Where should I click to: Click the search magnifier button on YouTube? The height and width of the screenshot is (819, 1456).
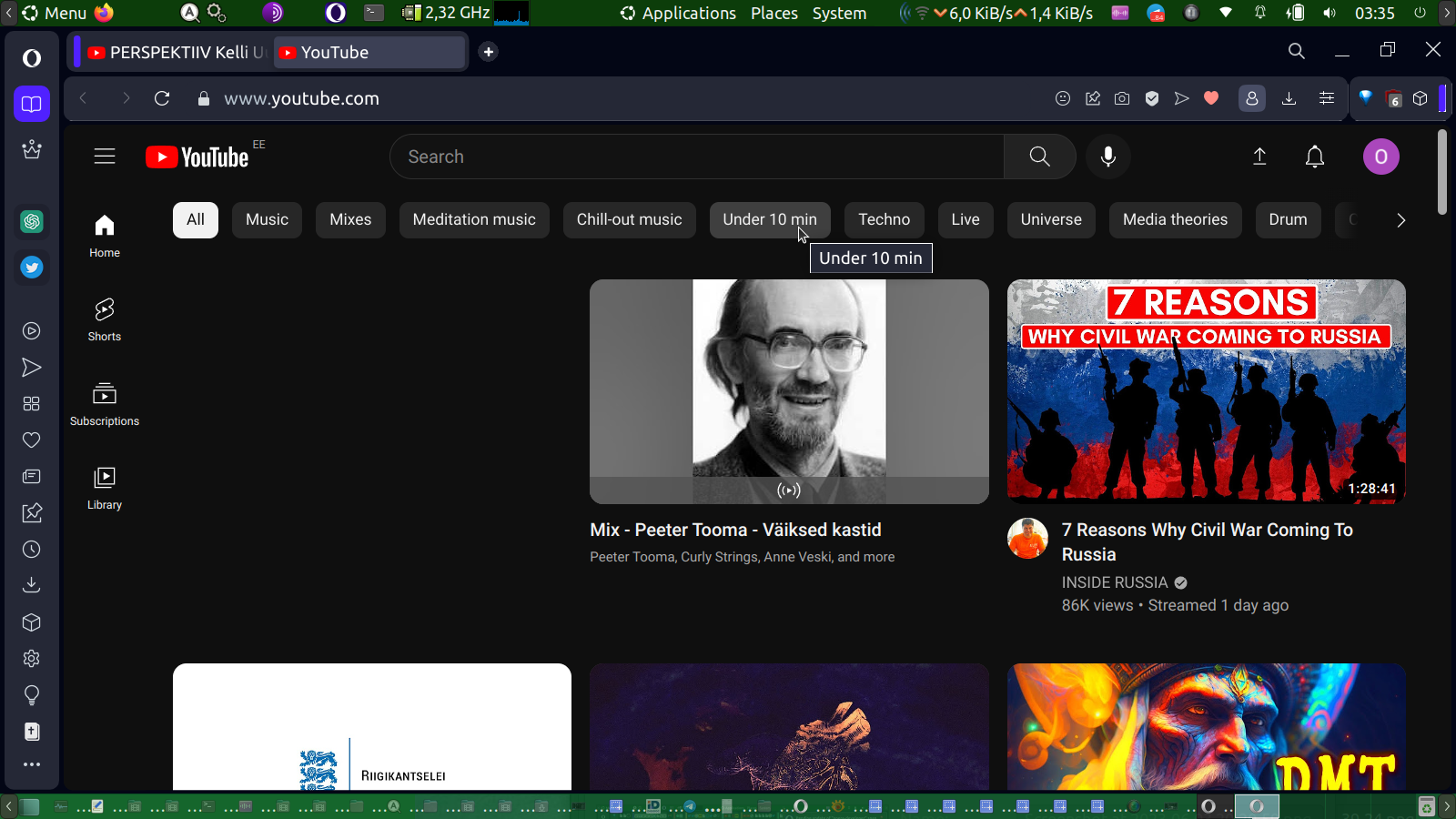pos(1039,157)
